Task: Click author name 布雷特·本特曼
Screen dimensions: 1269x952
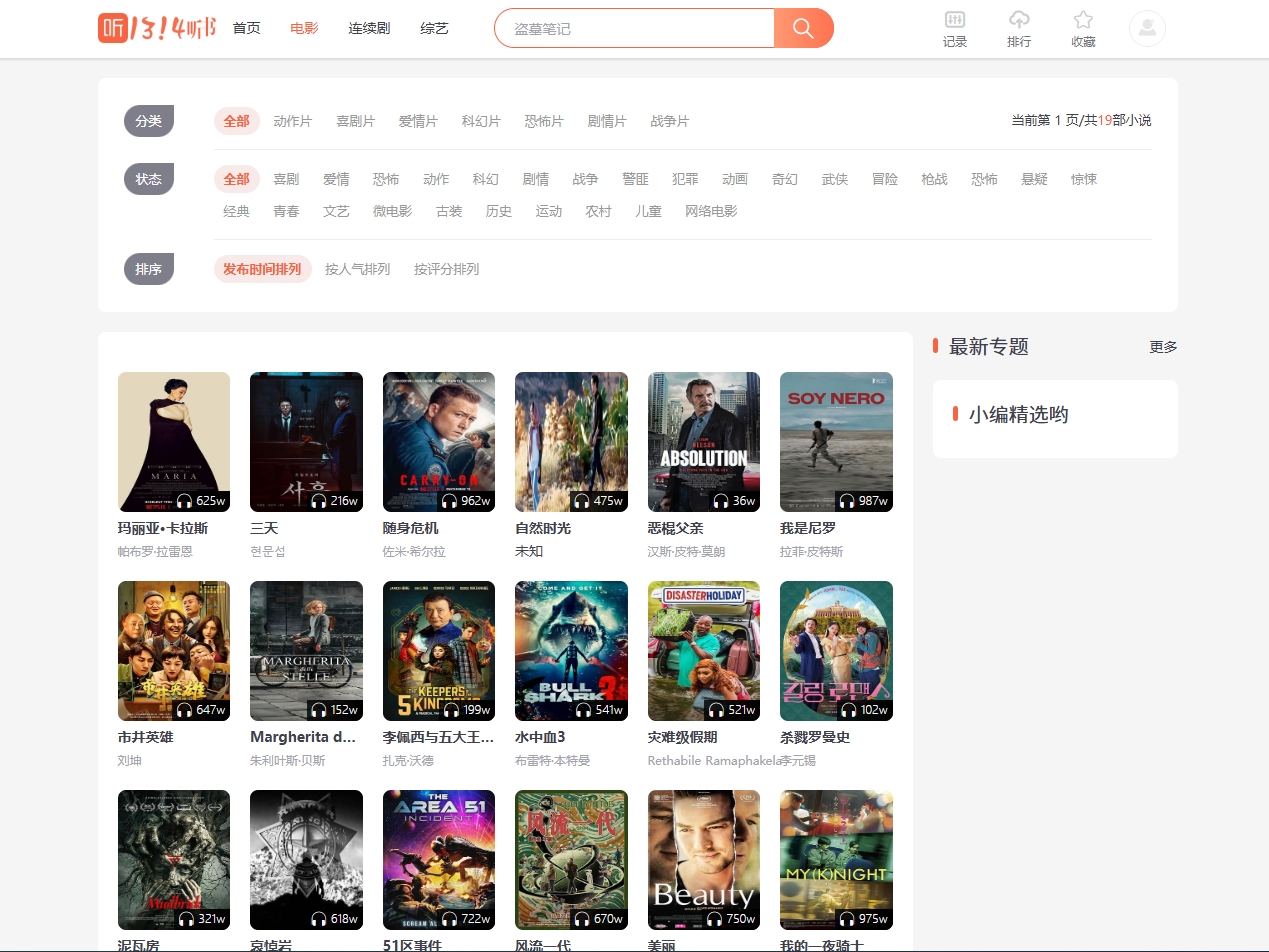Action: [x=552, y=761]
